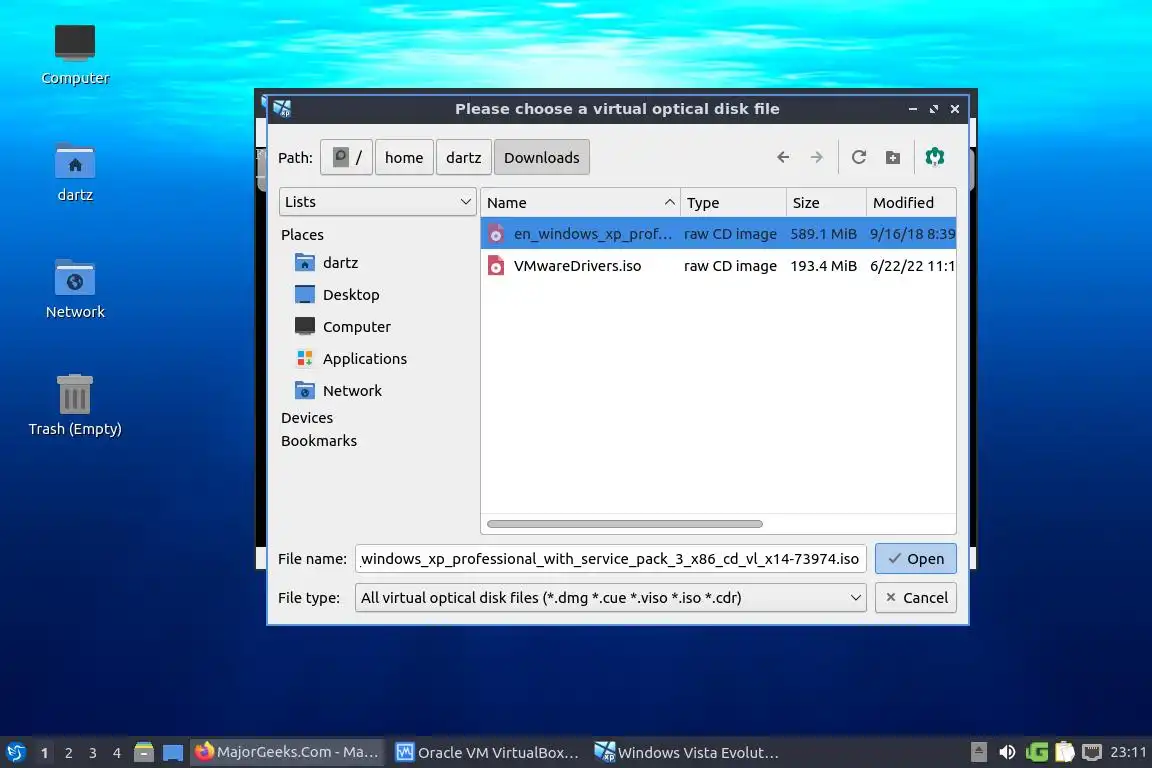
Task: Select the en_windows_xp_prof file row
Action: click(x=719, y=234)
